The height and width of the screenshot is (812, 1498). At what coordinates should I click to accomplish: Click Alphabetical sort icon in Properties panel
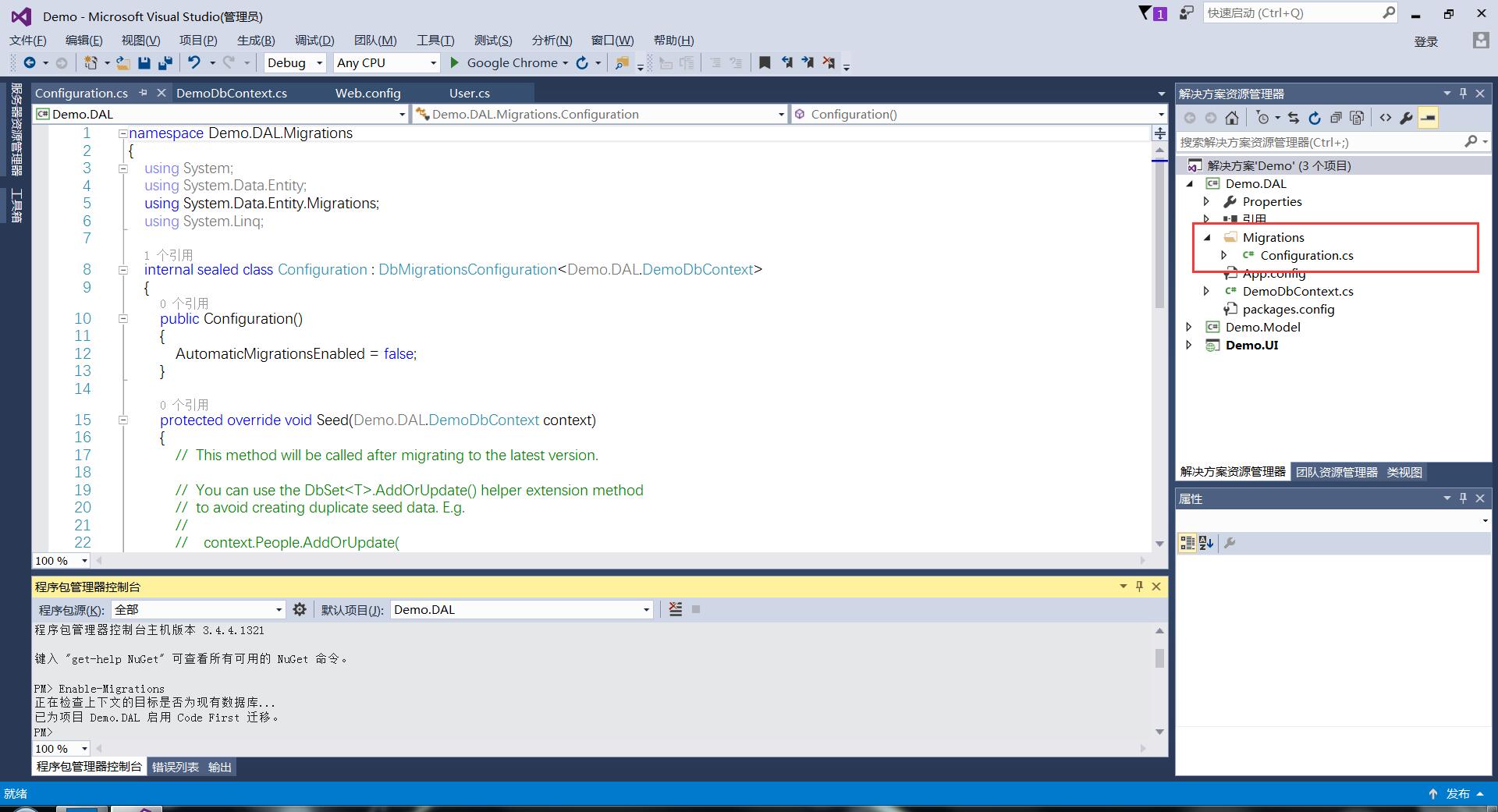pyautogui.click(x=1206, y=543)
